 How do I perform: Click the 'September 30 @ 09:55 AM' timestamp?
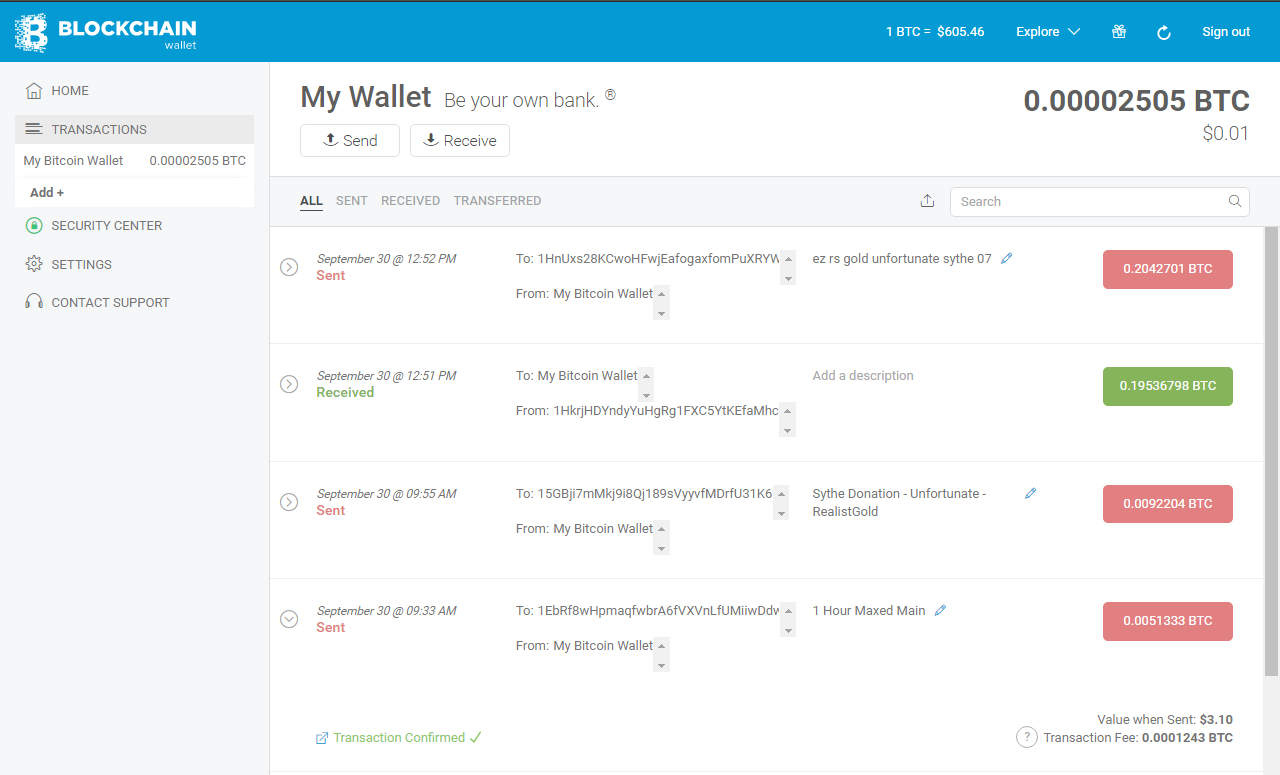(386, 494)
